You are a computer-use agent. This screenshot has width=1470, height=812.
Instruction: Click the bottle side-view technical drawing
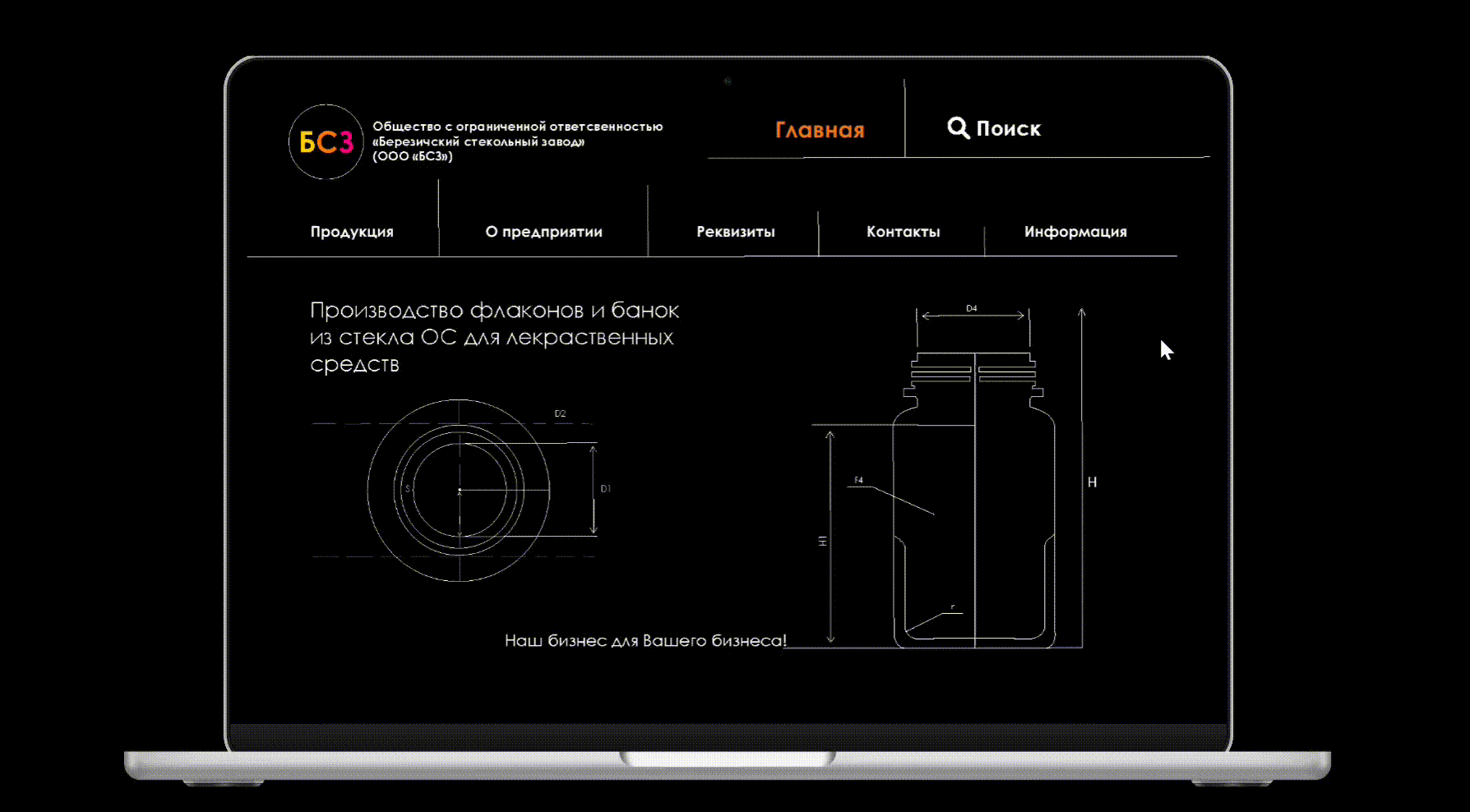[x=974, y=501]
